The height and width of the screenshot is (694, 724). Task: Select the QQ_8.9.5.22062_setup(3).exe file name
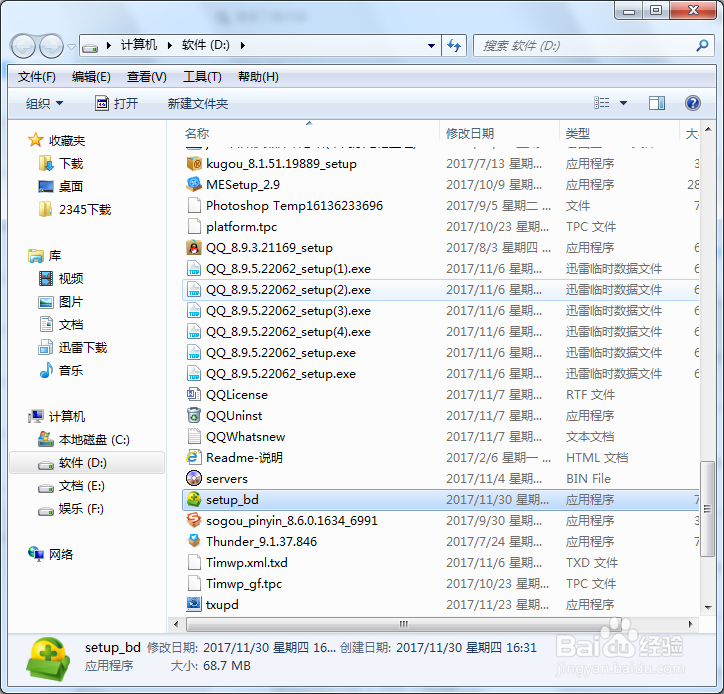coord(288,310)
